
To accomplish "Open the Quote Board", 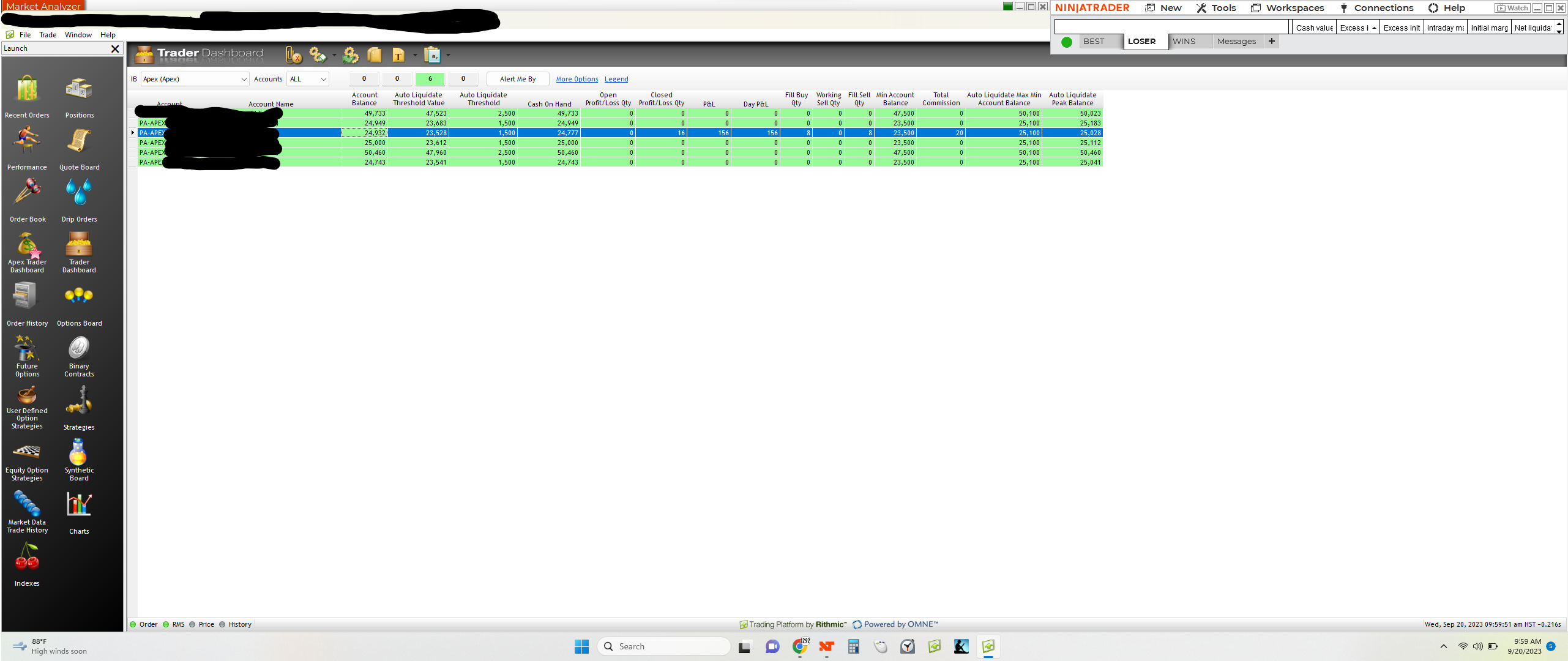I will click(79, 148).
